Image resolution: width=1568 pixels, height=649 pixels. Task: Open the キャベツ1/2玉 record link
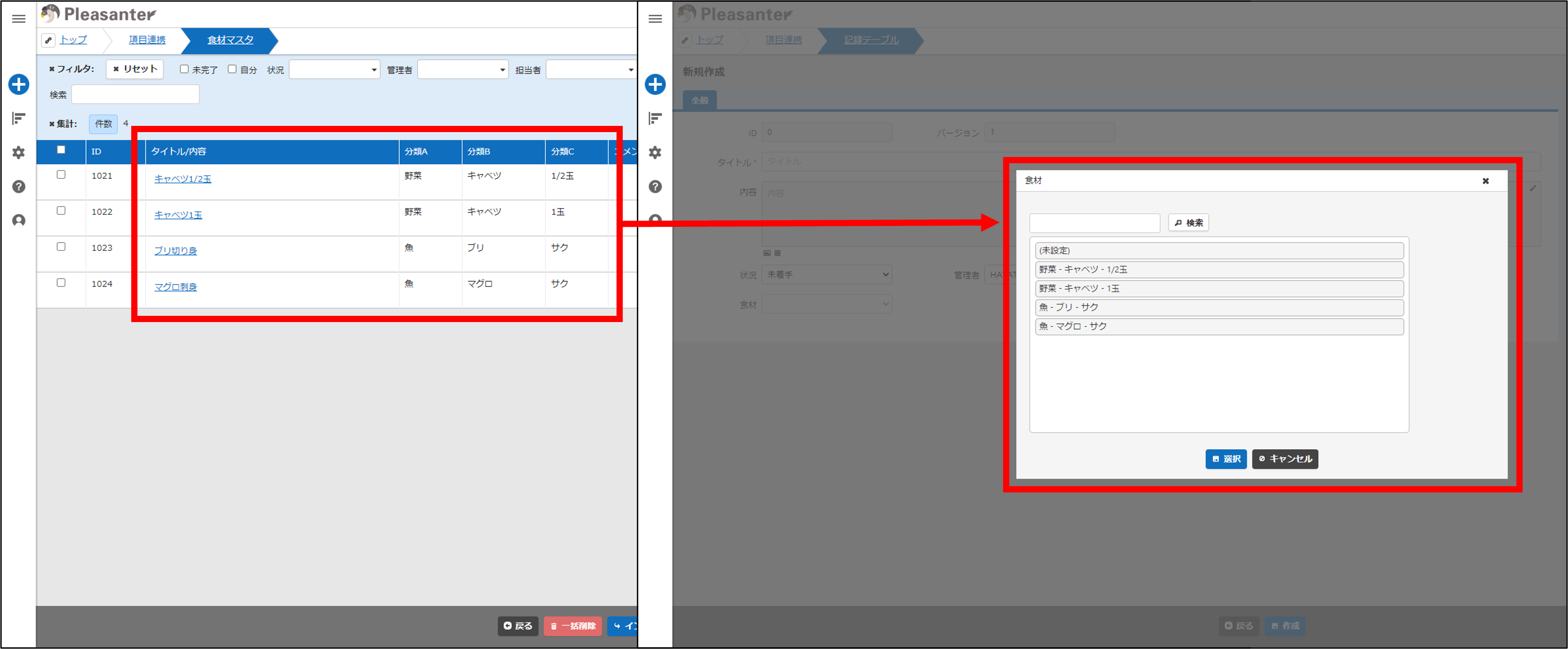[x=183, y=179]
